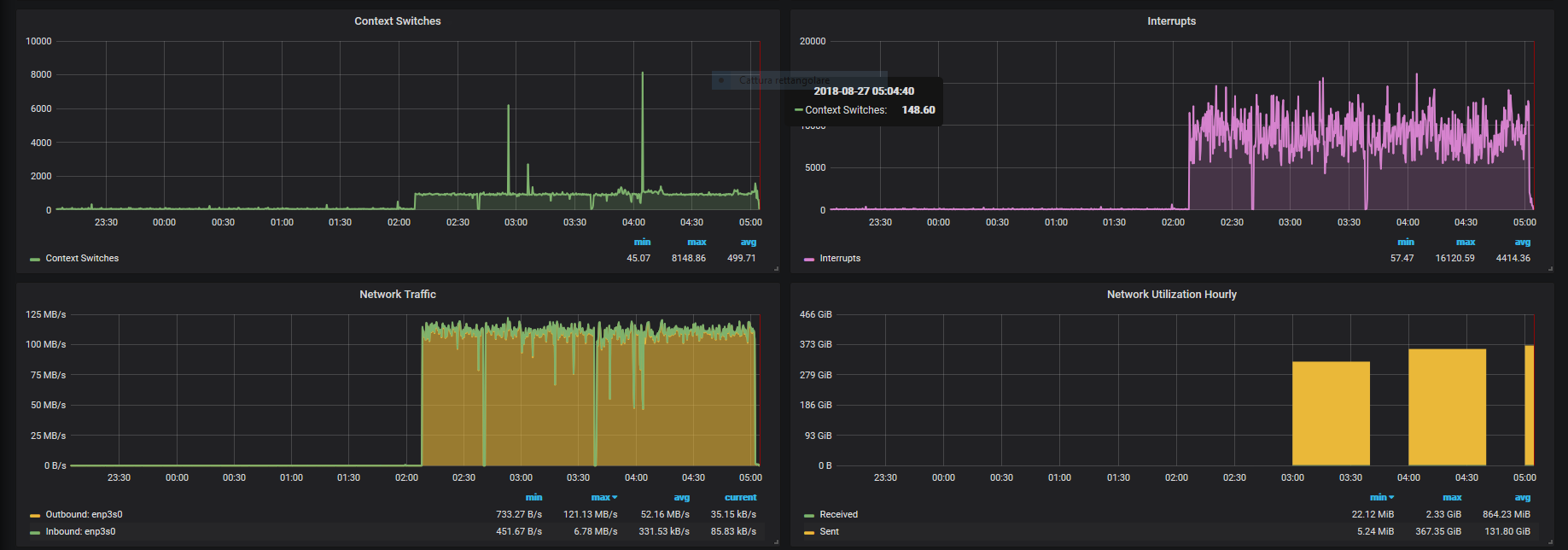Sort Network Utilization Hourly legend by avg
This screenshot has height=550, width=1568.
coord(1522,497)
